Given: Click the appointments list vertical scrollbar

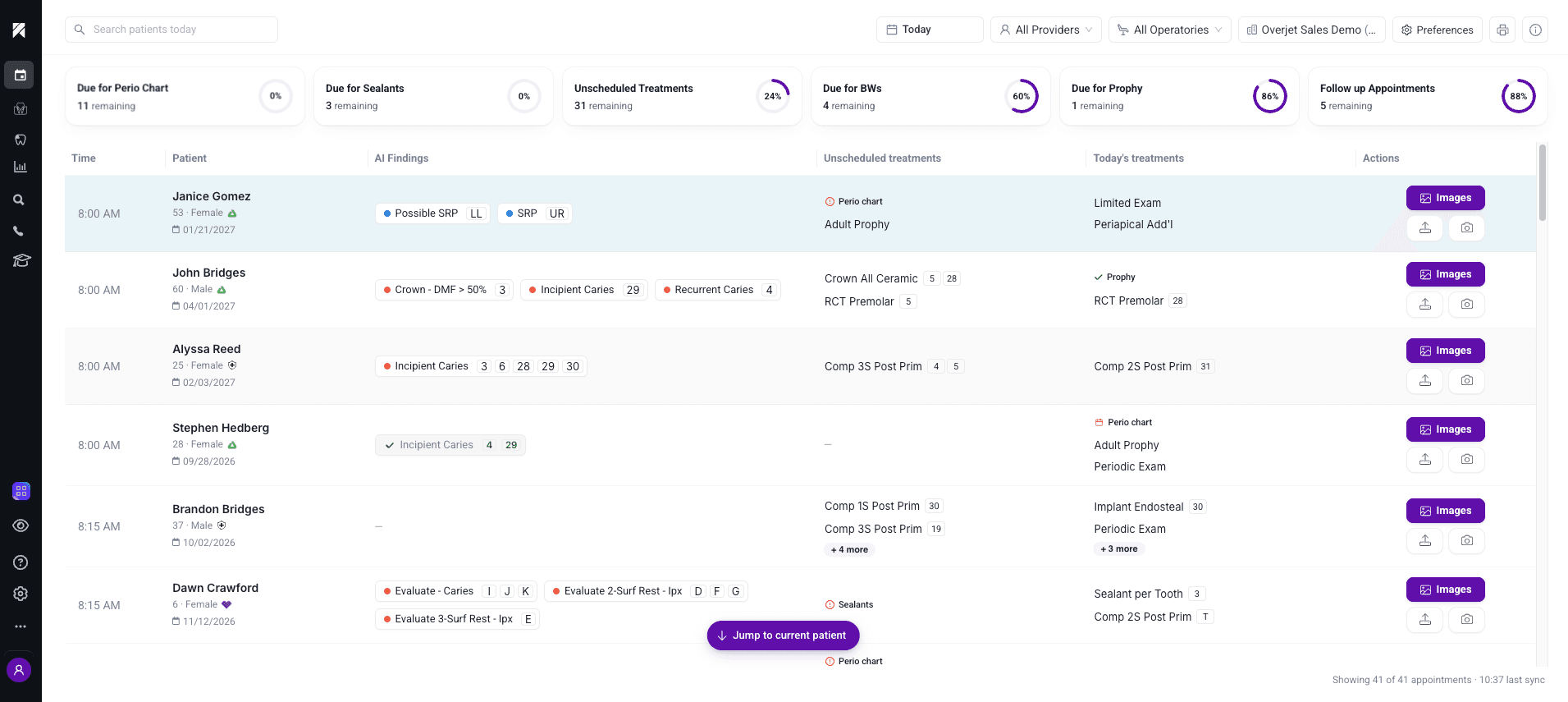Looking at the screenshot, I should tap(1543, 182).
